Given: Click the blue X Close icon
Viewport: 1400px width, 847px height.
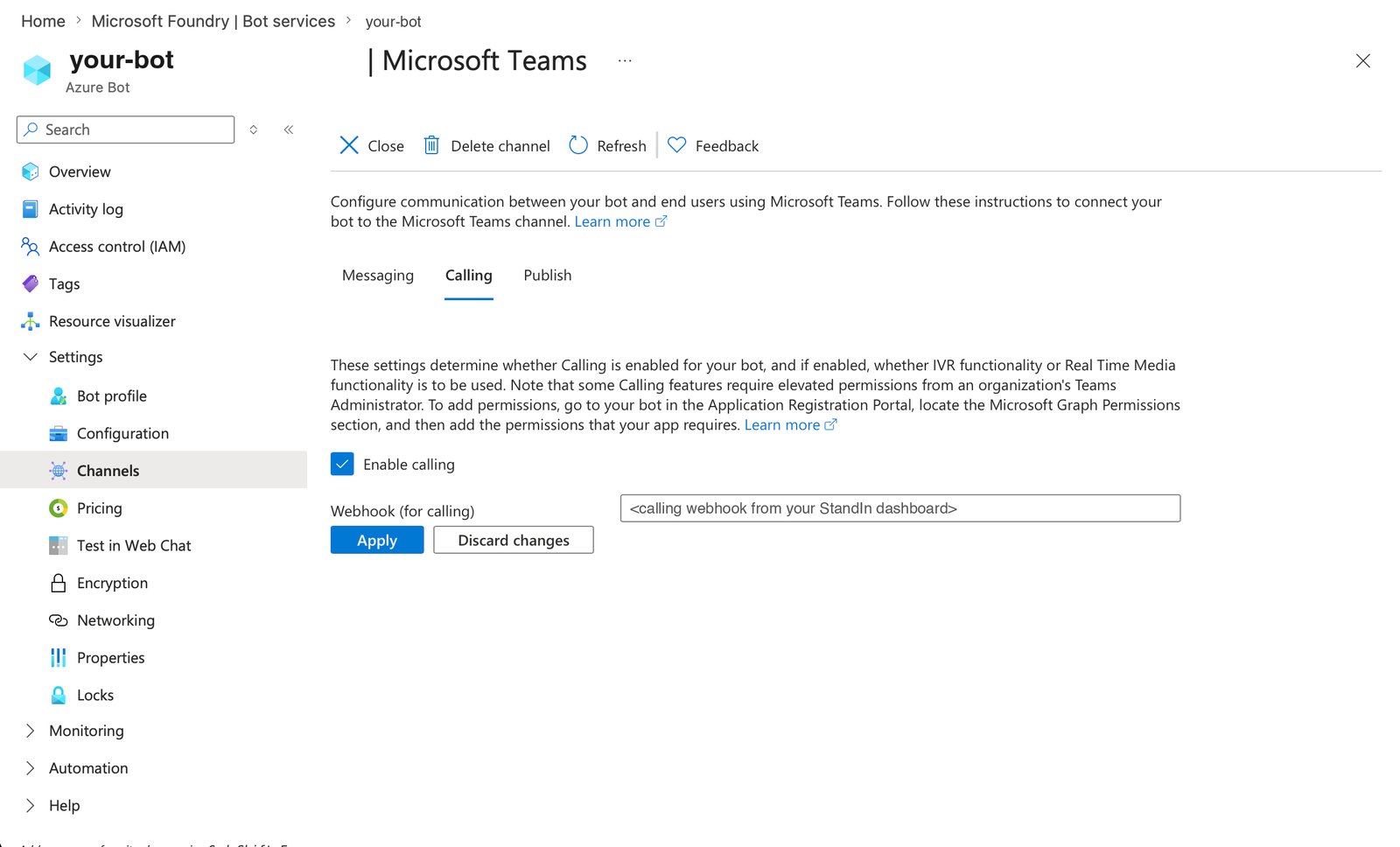Looking at the screenshot, I should click(349, 145).
